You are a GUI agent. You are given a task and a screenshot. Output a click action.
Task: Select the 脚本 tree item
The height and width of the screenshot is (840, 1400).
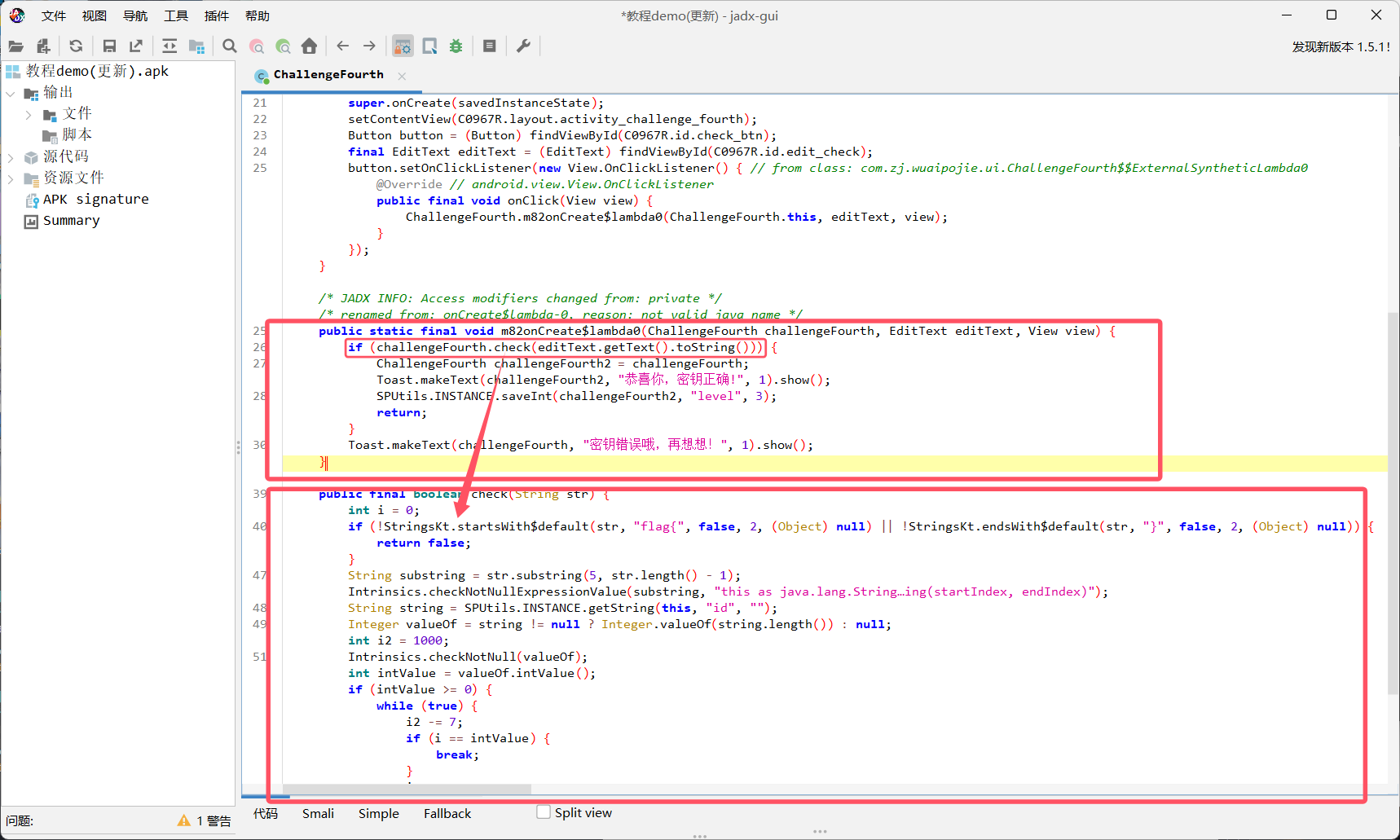77,135
